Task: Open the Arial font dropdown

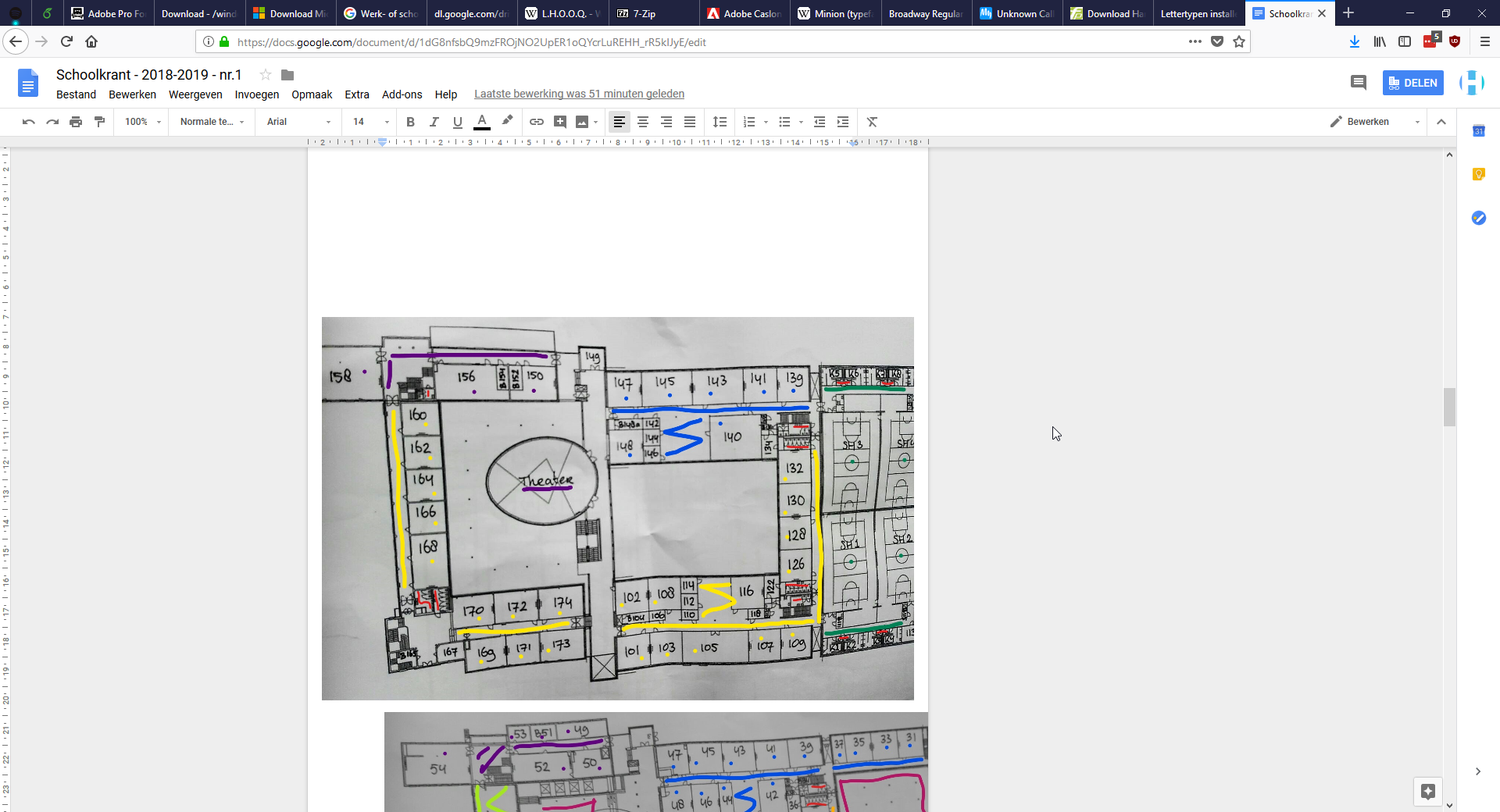Action: 298,122
